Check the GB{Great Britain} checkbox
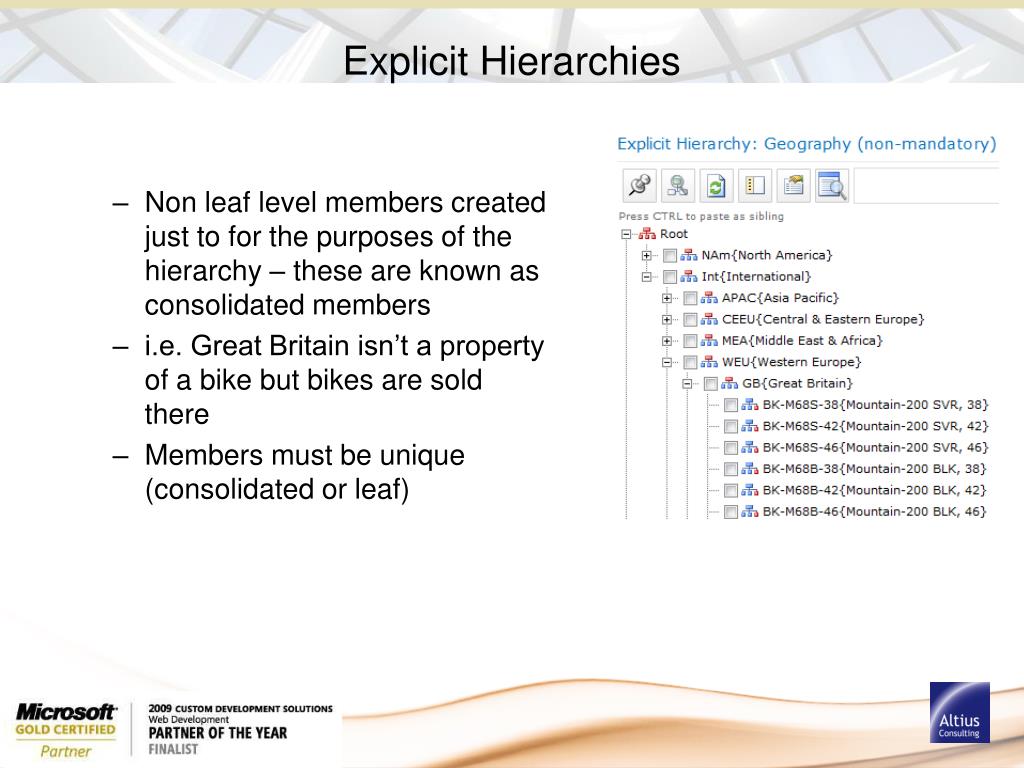Viewport: 1024px width, 768px height. tap(711, 384)
